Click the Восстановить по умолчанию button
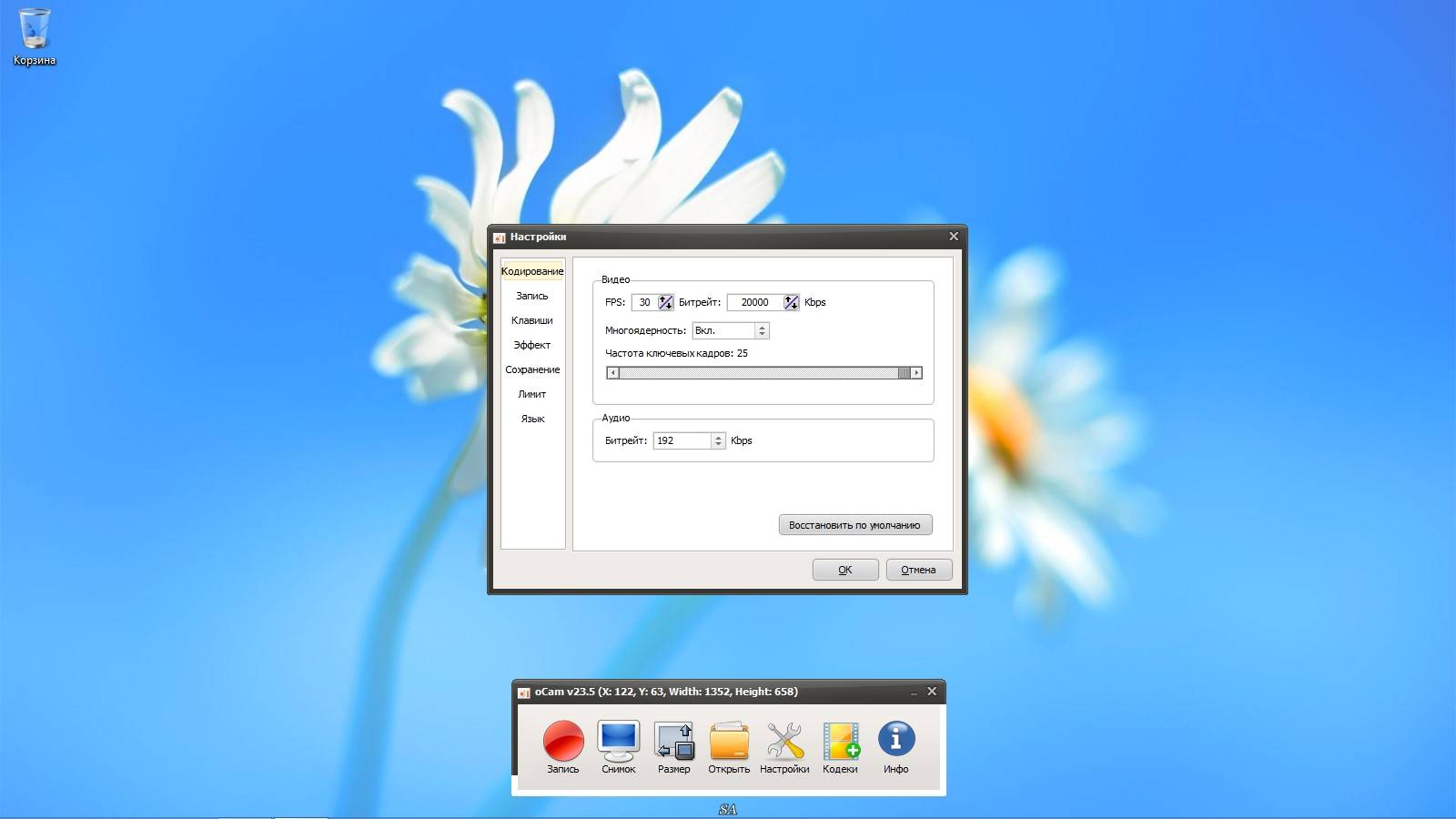The image size is (1456, 819). click(x=854, y=525)
